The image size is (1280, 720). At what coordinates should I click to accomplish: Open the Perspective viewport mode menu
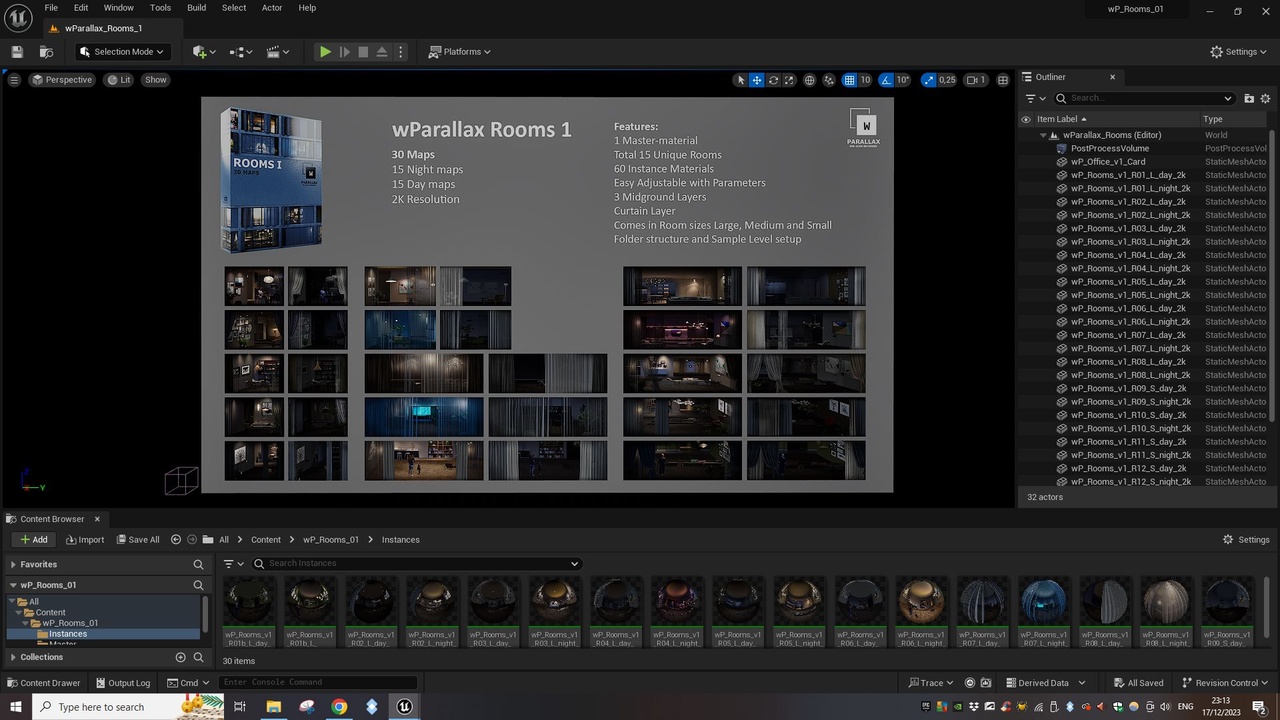click(x=62, y=80)
